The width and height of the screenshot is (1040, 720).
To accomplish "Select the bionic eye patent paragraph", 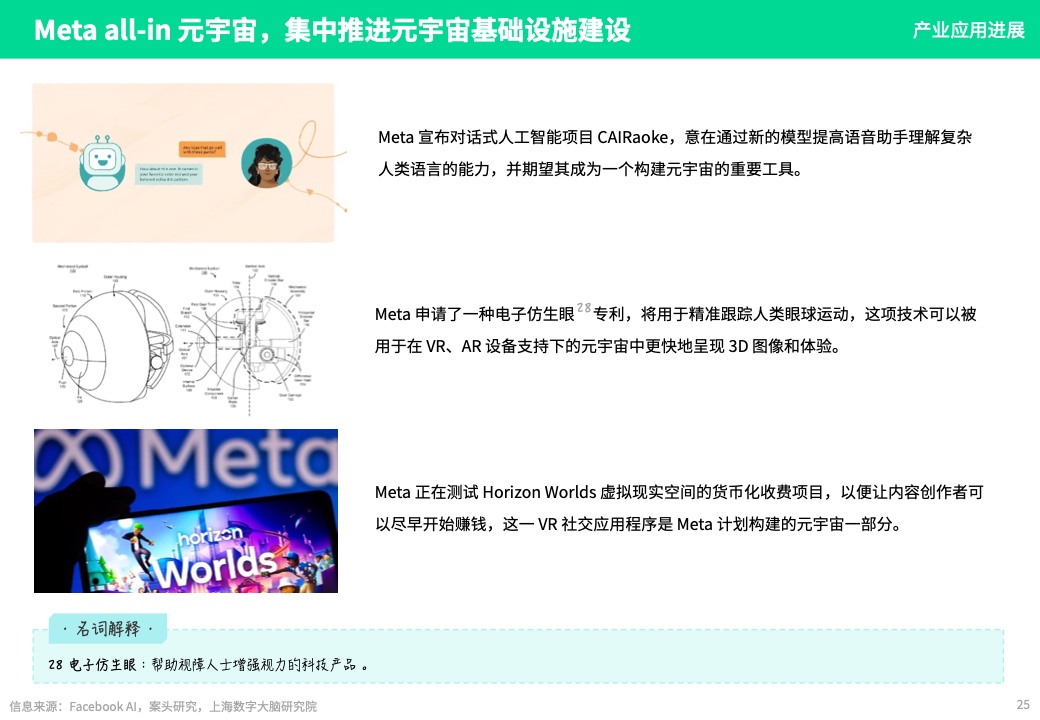I will coord(675,330).
